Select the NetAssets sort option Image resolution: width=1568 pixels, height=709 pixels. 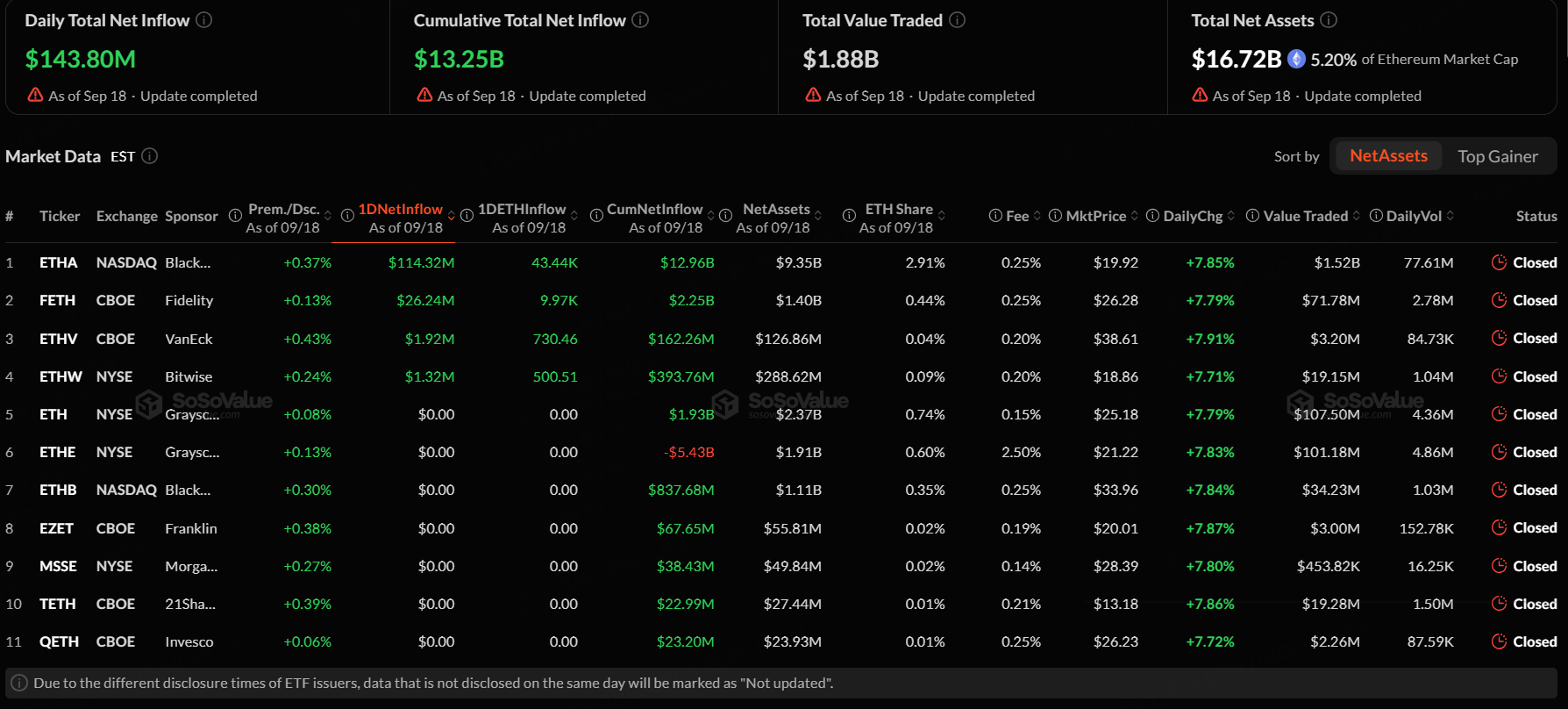[1388, 156]
